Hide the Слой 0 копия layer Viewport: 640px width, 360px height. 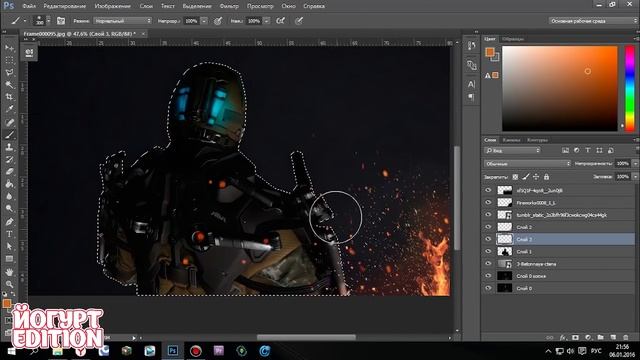(x=488, y=276)
